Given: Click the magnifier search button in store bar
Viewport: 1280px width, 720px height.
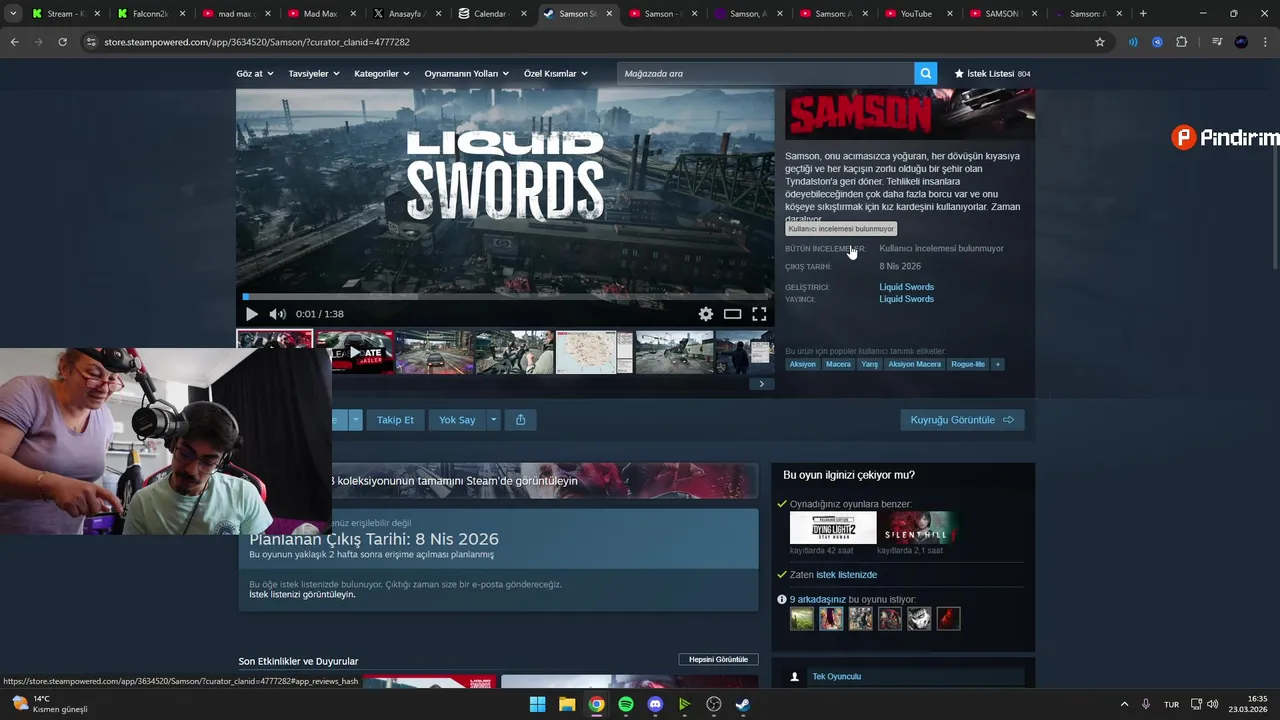Looking at the screenshot, I should click(x=927, y=73).
